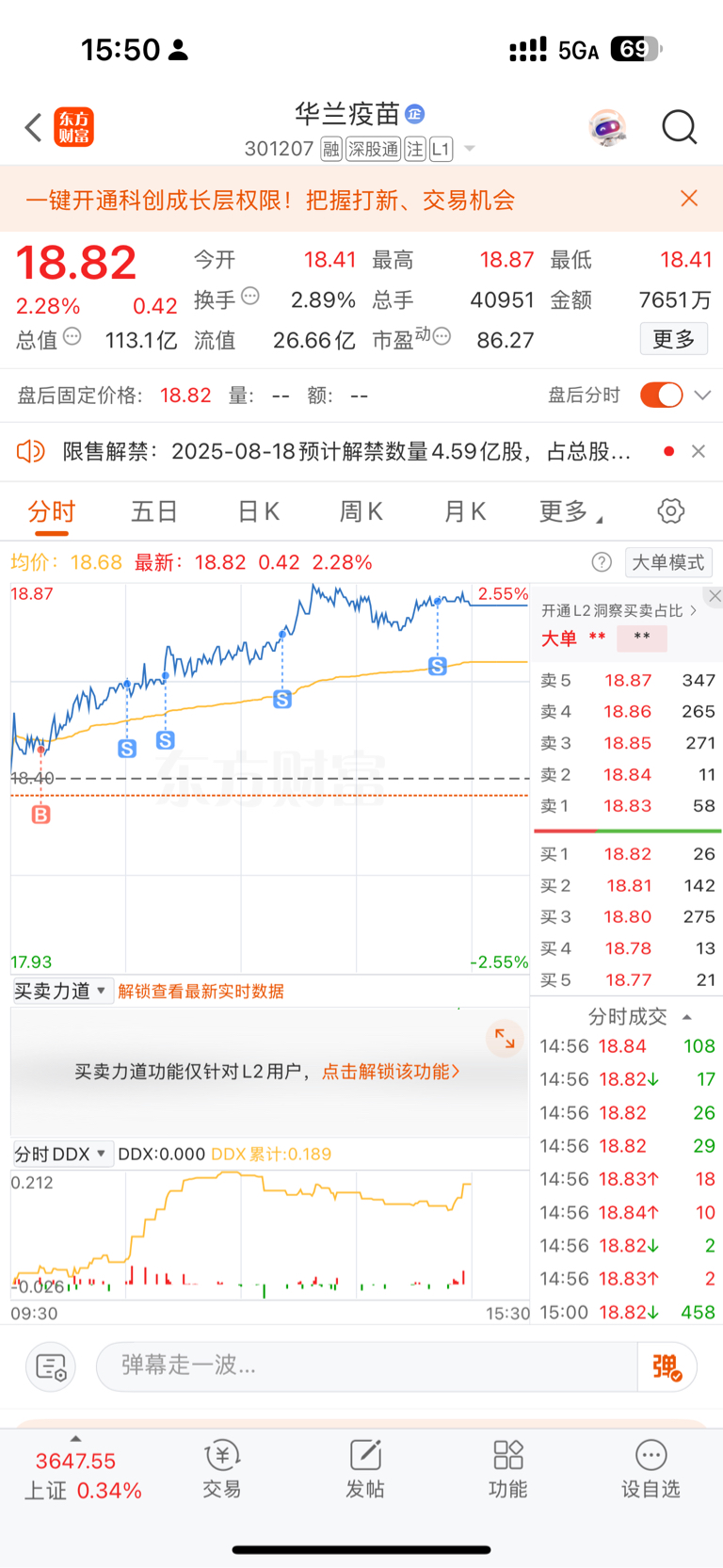Expand the chevron beside 盘后分时 switch
Screen dimensions: 723x1568
click(702, 396)
